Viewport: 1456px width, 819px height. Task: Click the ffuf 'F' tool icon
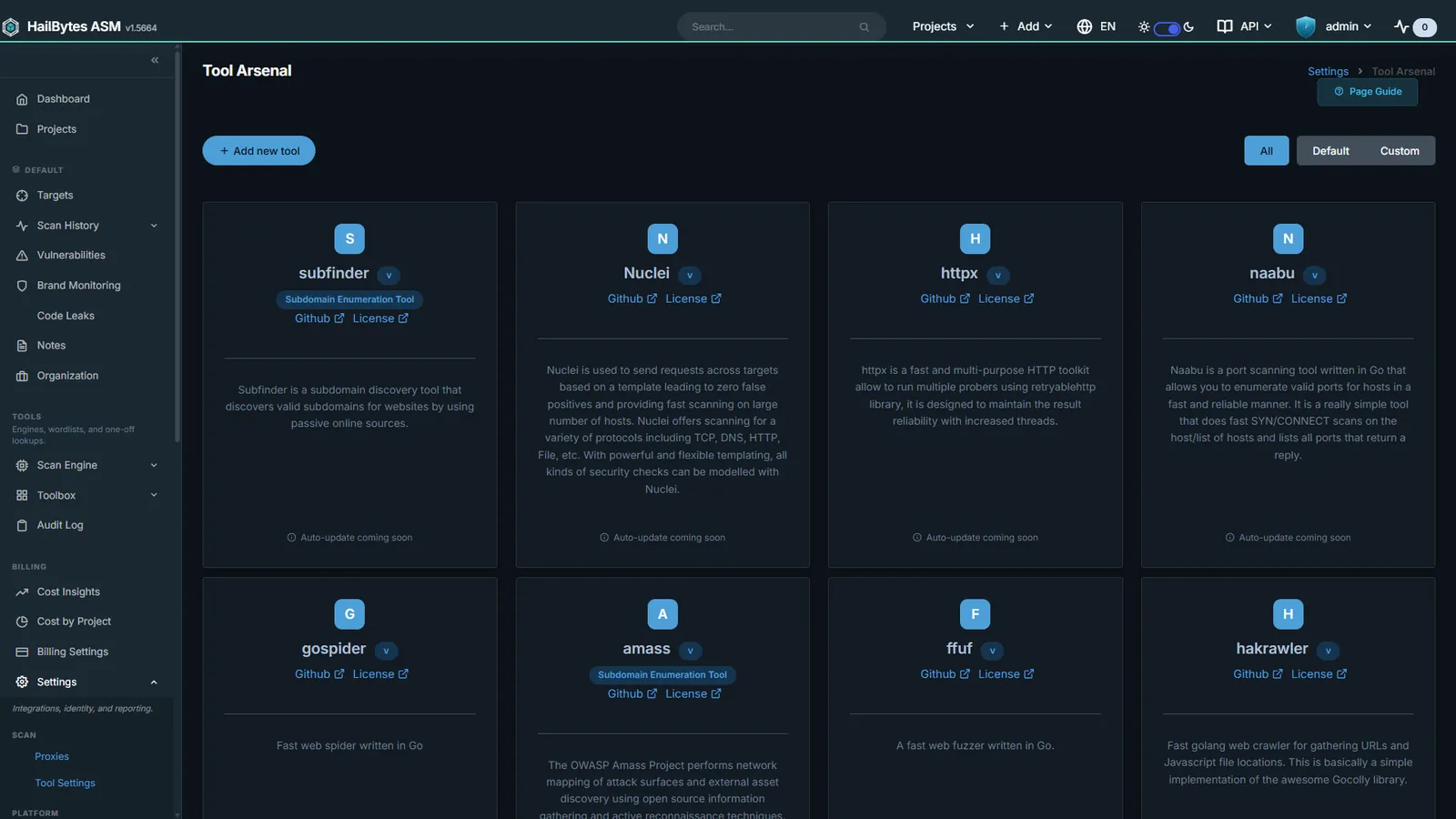click(x=975, y=614)
